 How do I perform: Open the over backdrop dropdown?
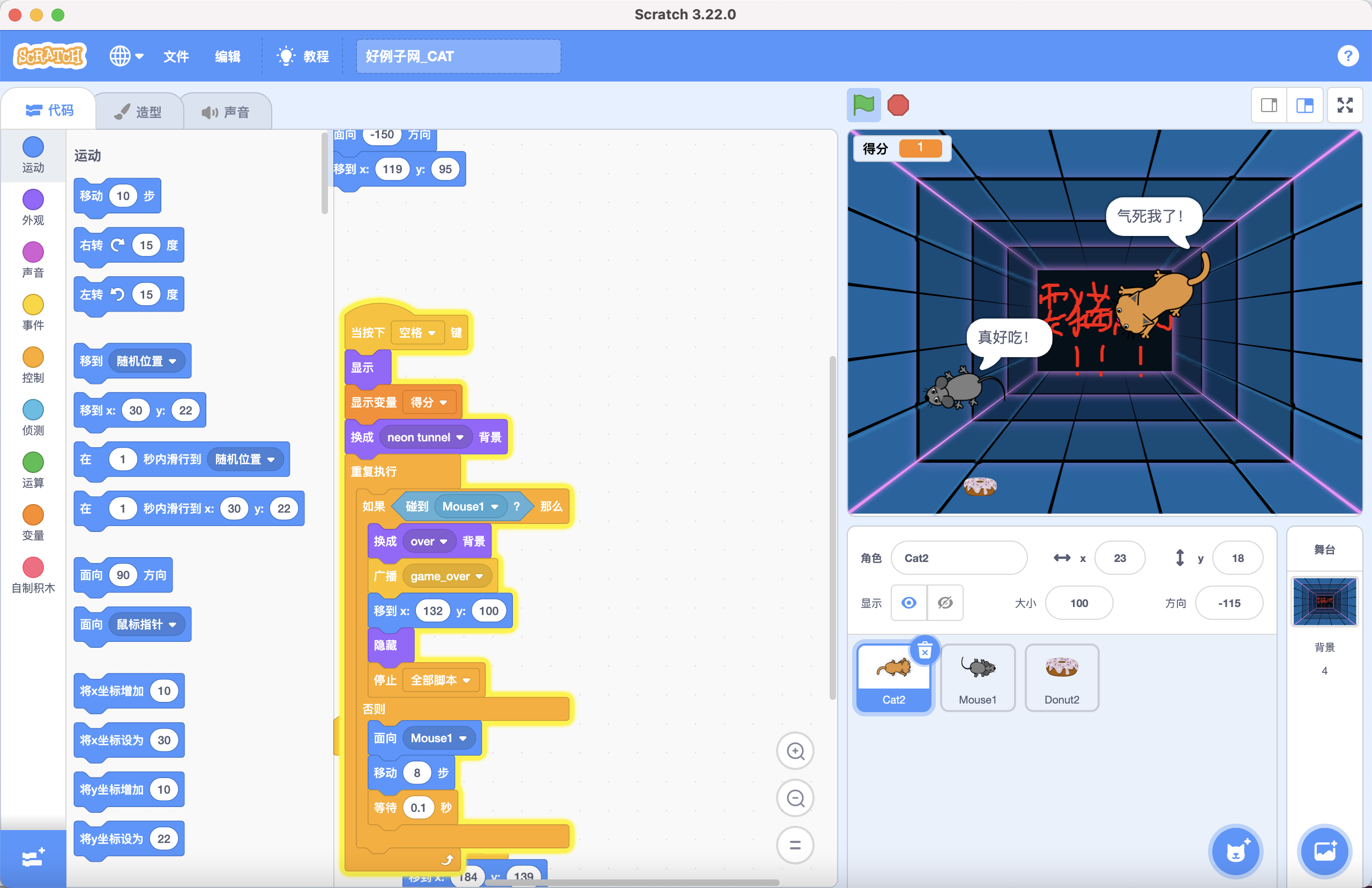click(429, 542)
